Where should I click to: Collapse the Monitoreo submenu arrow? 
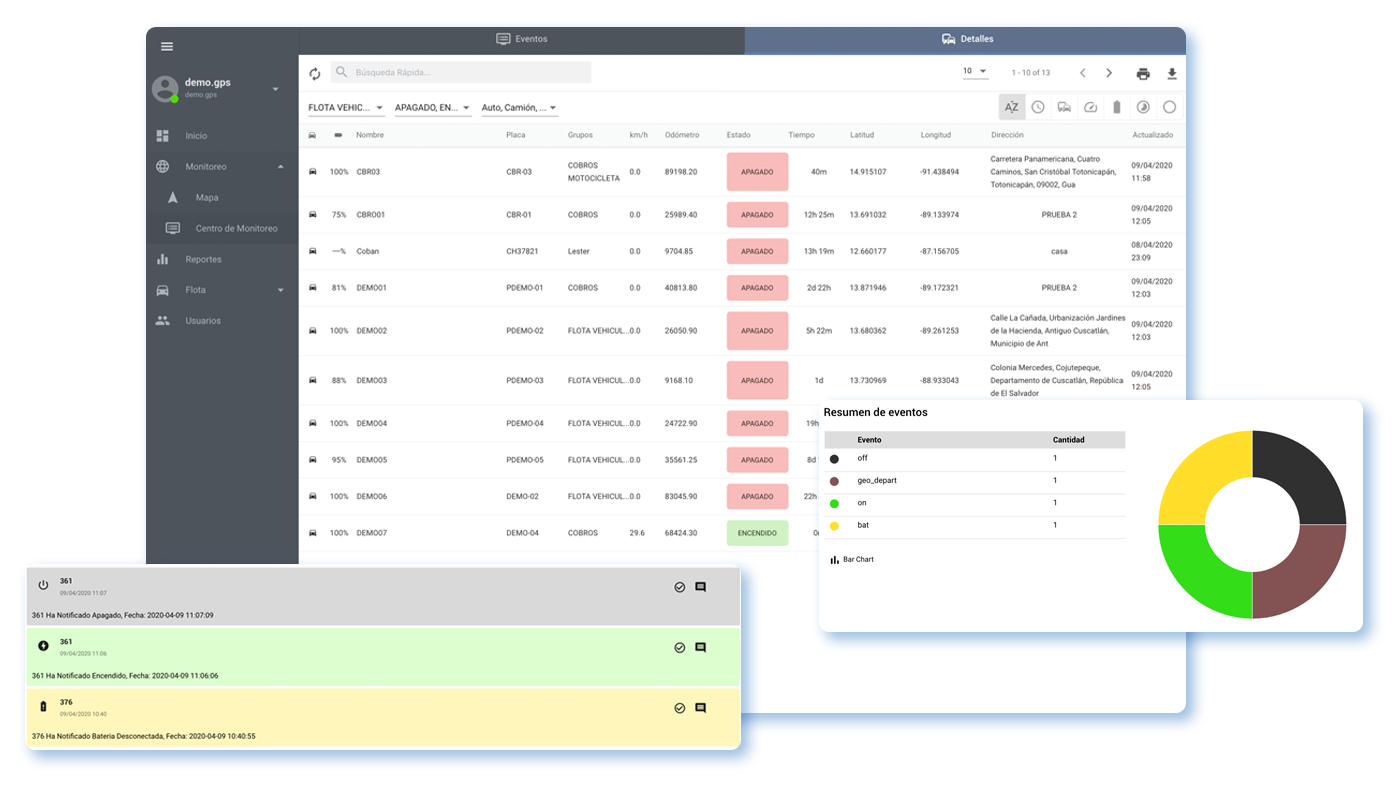[280, 167]
